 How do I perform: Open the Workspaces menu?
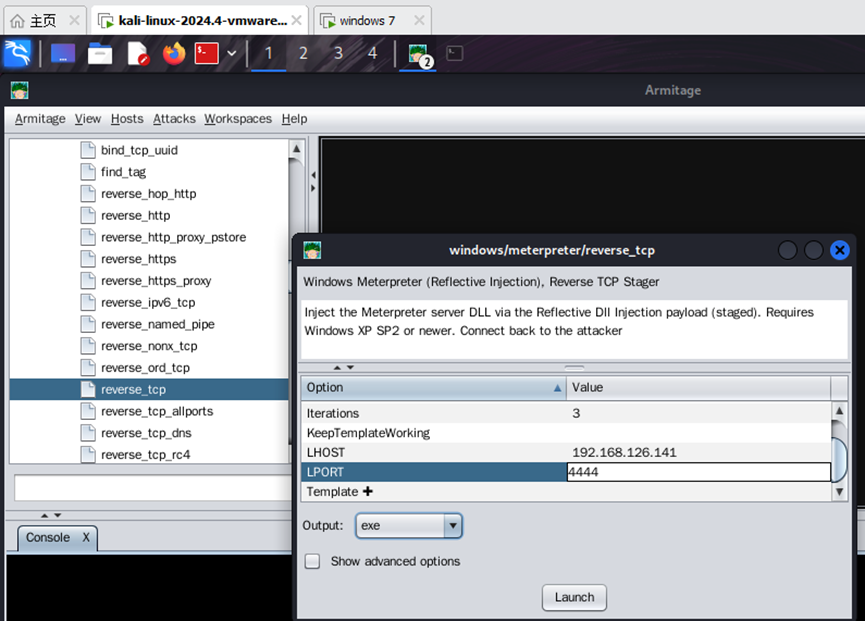(x=238, y=119)
